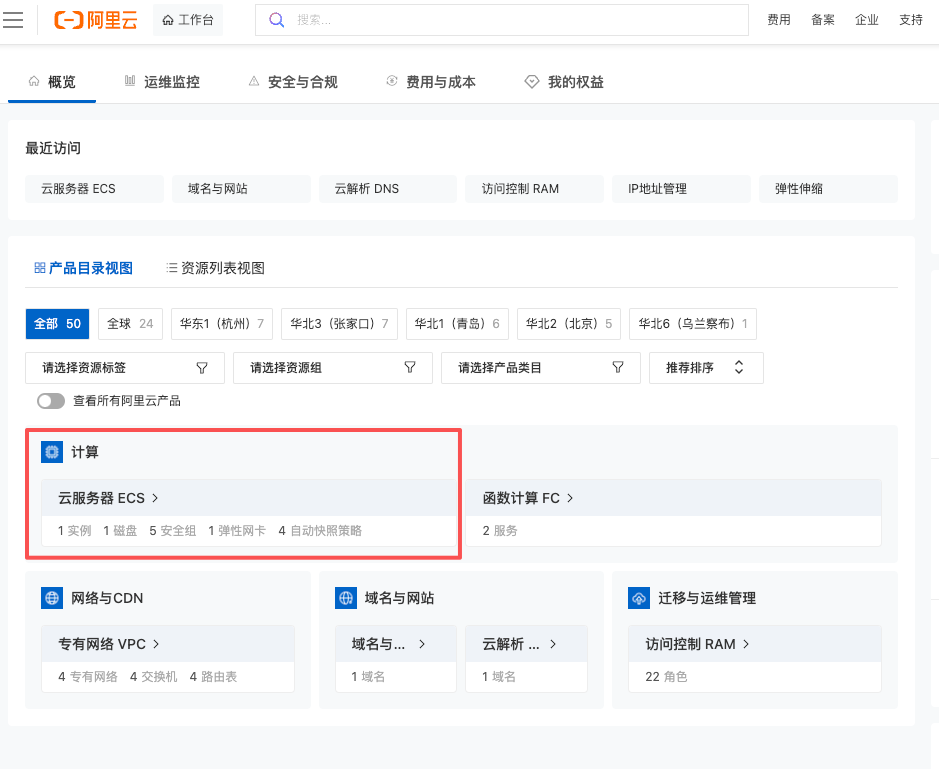The image size is (939, 769).
Task: Open the 请选择资源组 dropdown
Action: click(333, 368)
